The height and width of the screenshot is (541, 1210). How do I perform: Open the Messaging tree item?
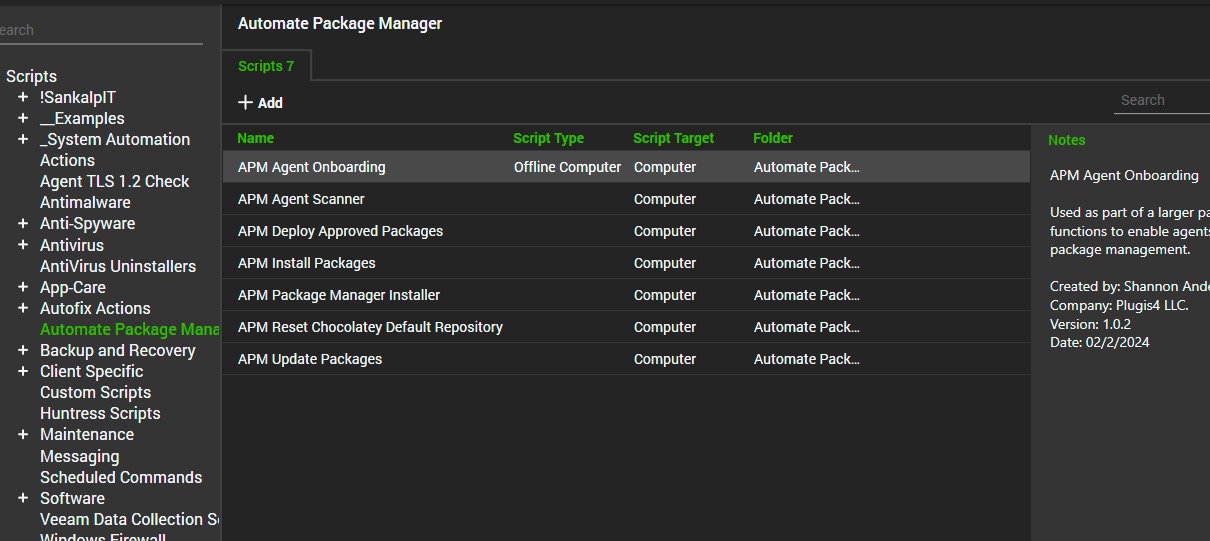pyautogui.click(x=79, y=456)
